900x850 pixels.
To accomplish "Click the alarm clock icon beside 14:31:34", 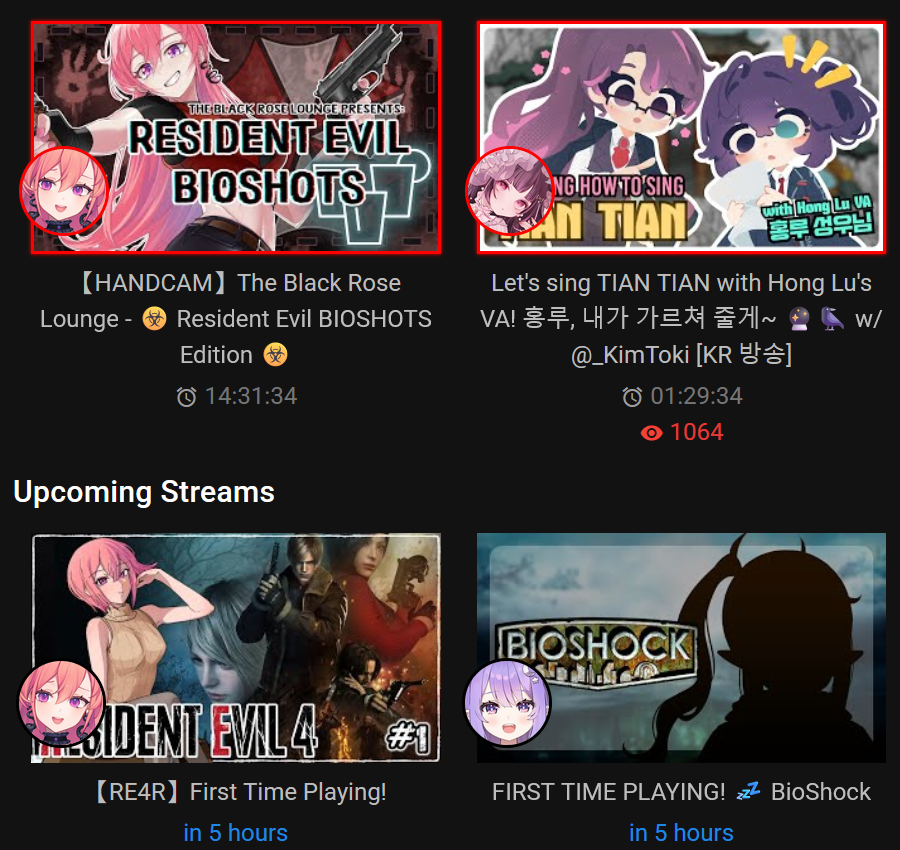I will 186,397.
